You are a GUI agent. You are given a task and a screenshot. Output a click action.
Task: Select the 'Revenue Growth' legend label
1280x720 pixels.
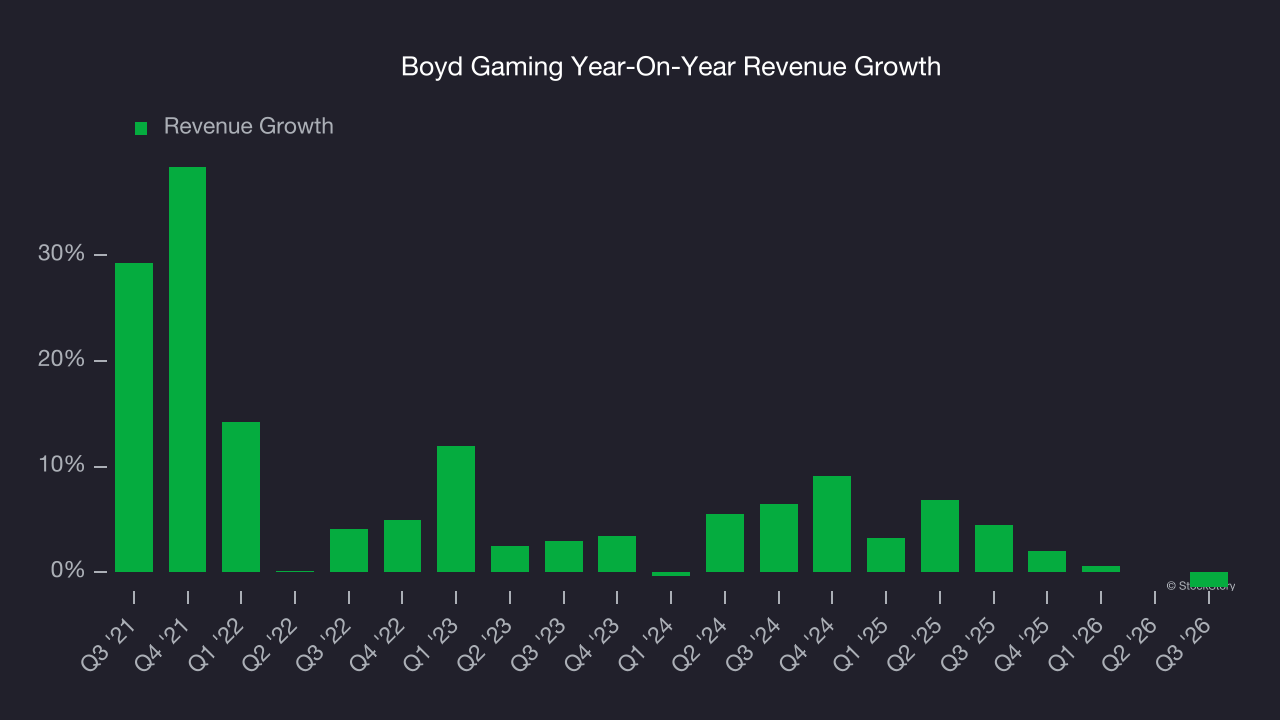(x=249, y=127)
